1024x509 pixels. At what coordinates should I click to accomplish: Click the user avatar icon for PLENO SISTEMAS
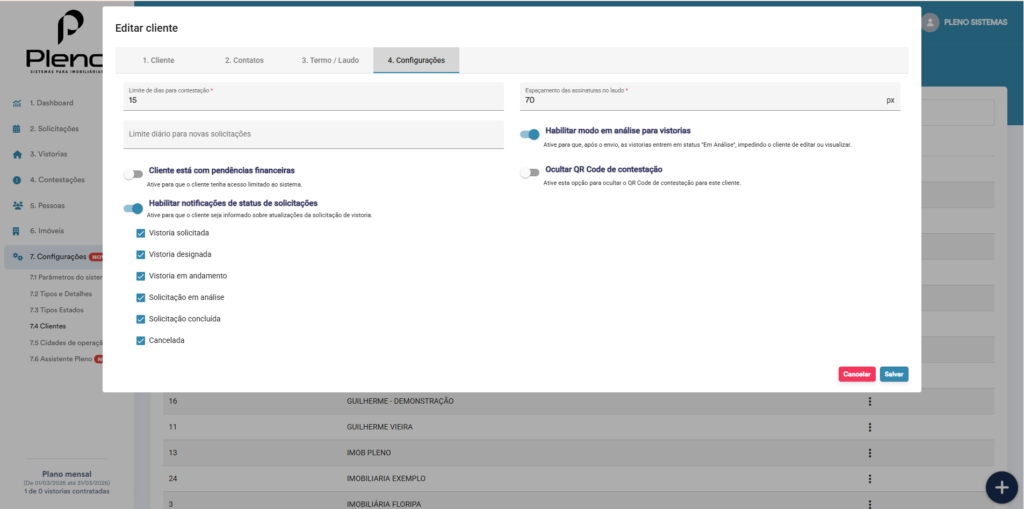[x=931, y=22]
